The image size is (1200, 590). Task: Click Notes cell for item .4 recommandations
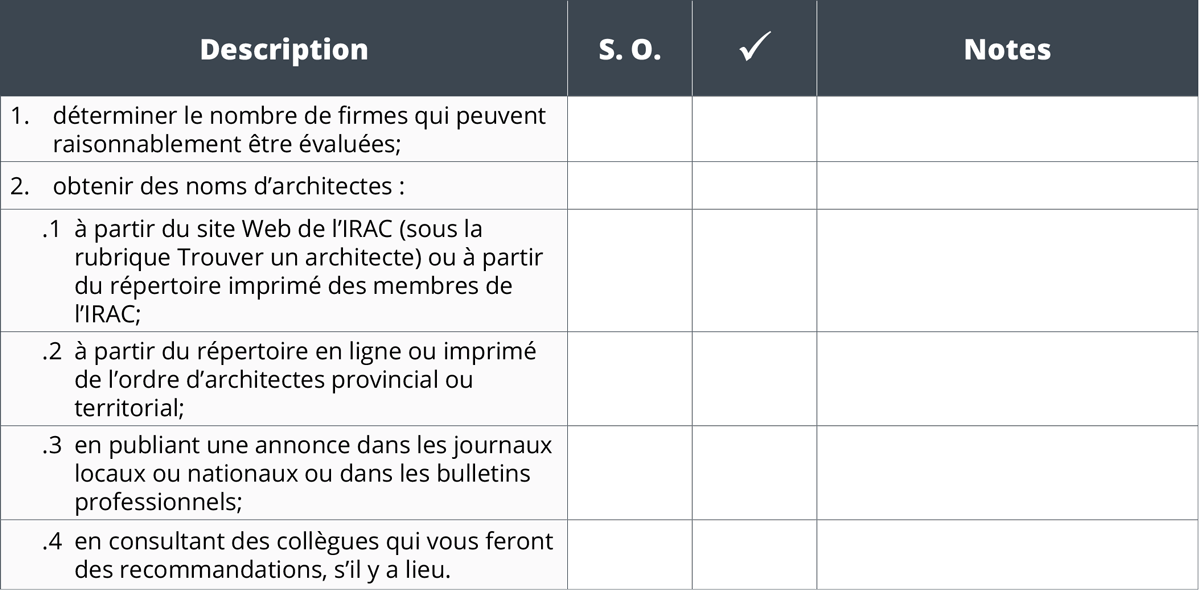coord(1008,555)
